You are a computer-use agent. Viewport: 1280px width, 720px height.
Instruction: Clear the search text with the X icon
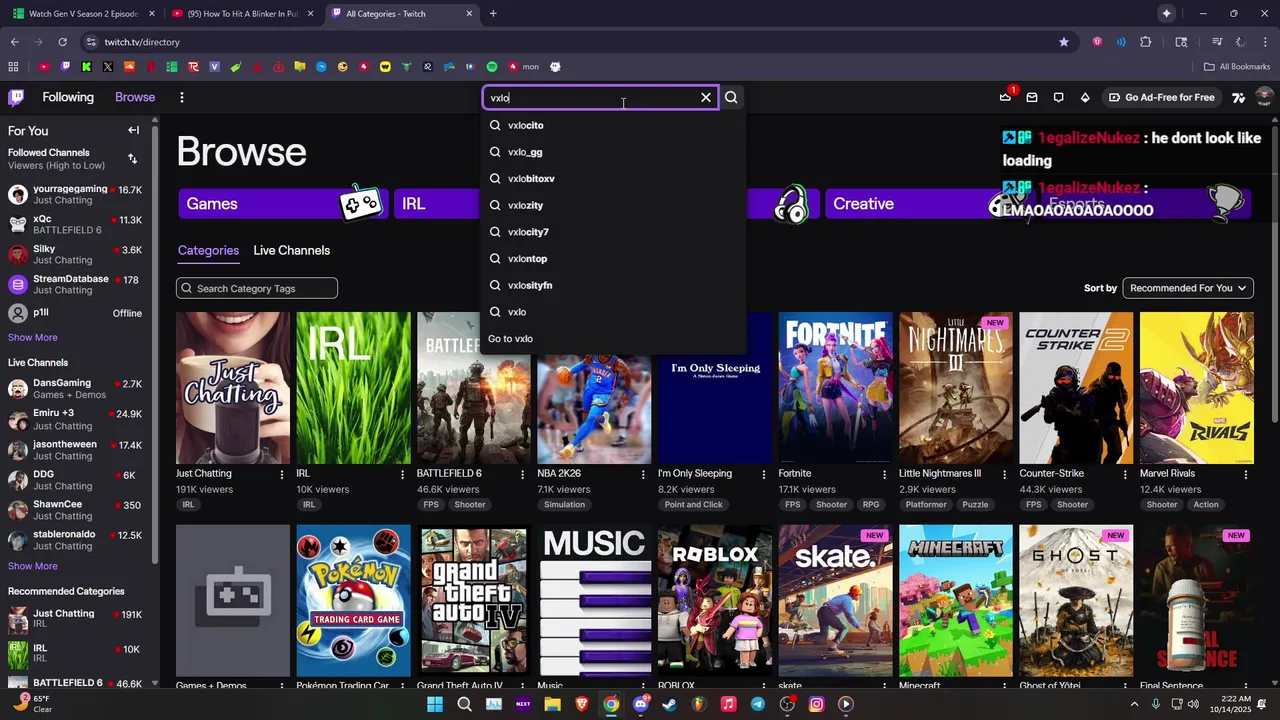[x=706, y=97]
